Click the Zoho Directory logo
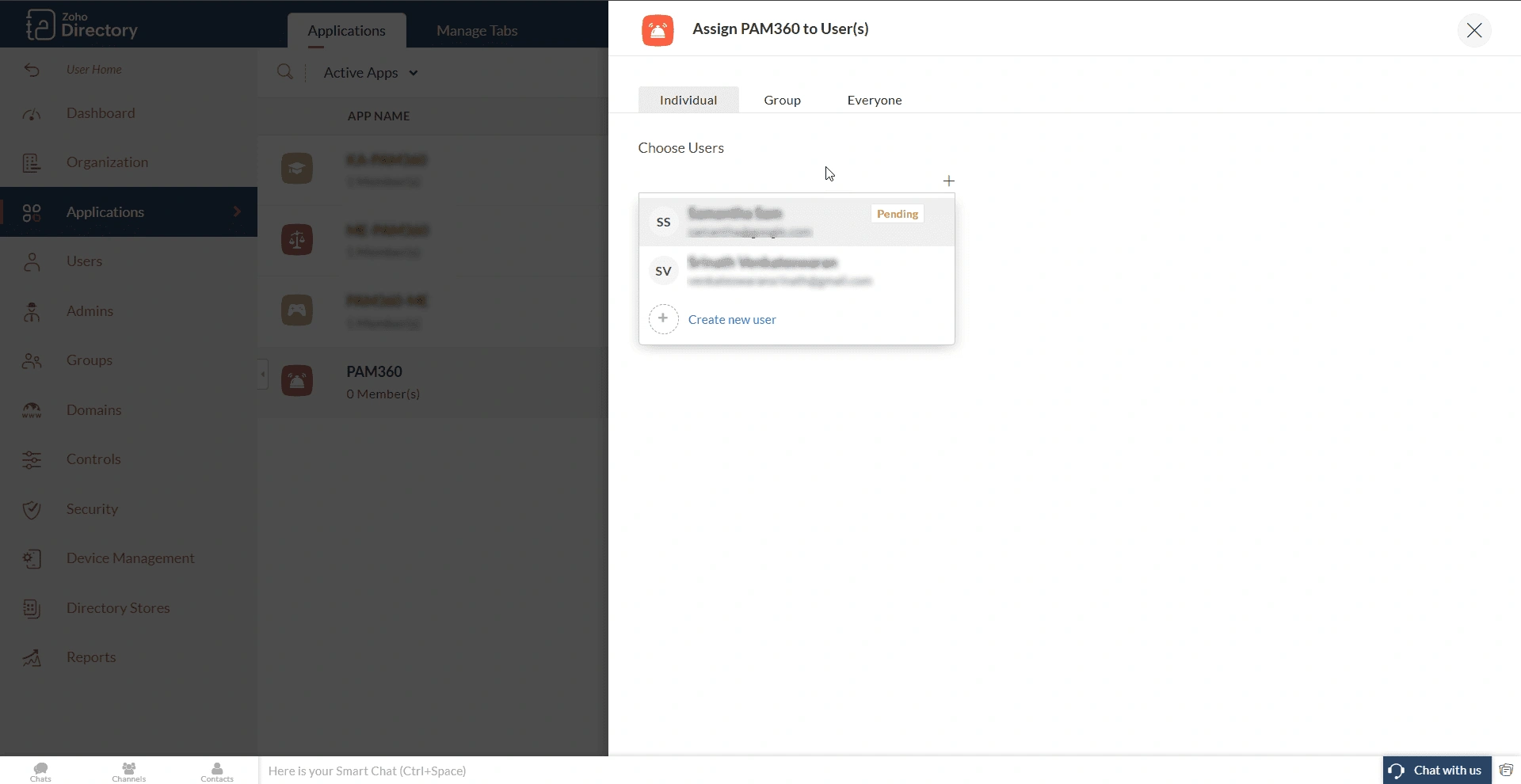This screenshot has width=1521, height=784. [x=82, y=24]
